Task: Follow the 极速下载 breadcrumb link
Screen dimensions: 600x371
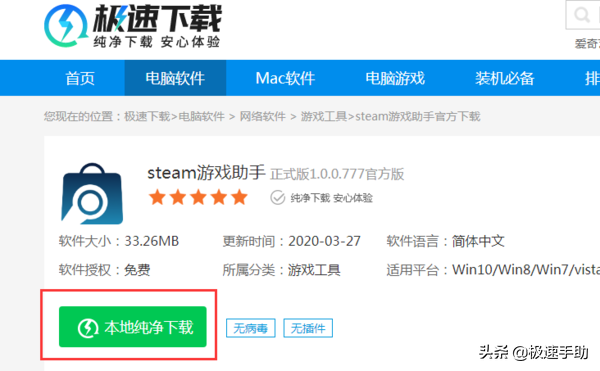Action: [147, 116]
